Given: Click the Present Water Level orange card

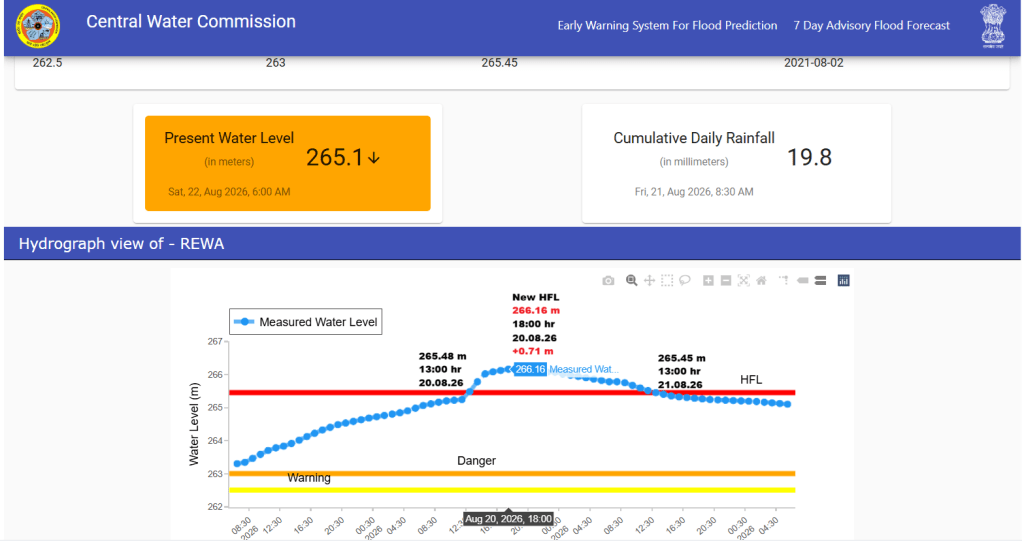Looking at the screenshot, I should 287,163.
